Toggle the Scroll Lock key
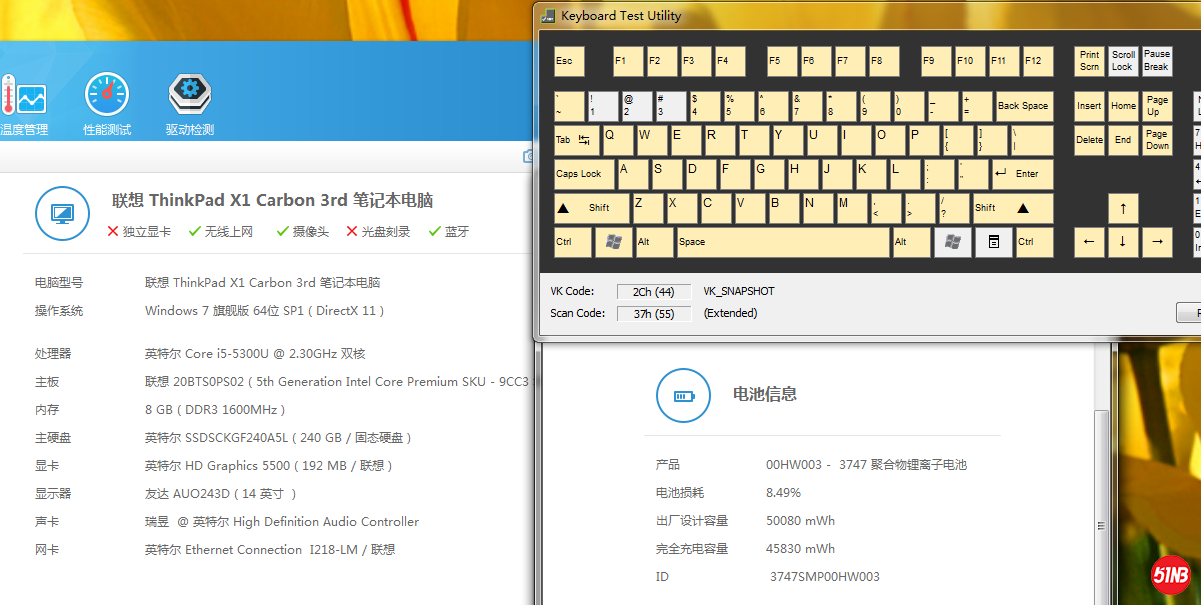Viewport: 1201px width, 605px height. click(x=1123, y=61)
